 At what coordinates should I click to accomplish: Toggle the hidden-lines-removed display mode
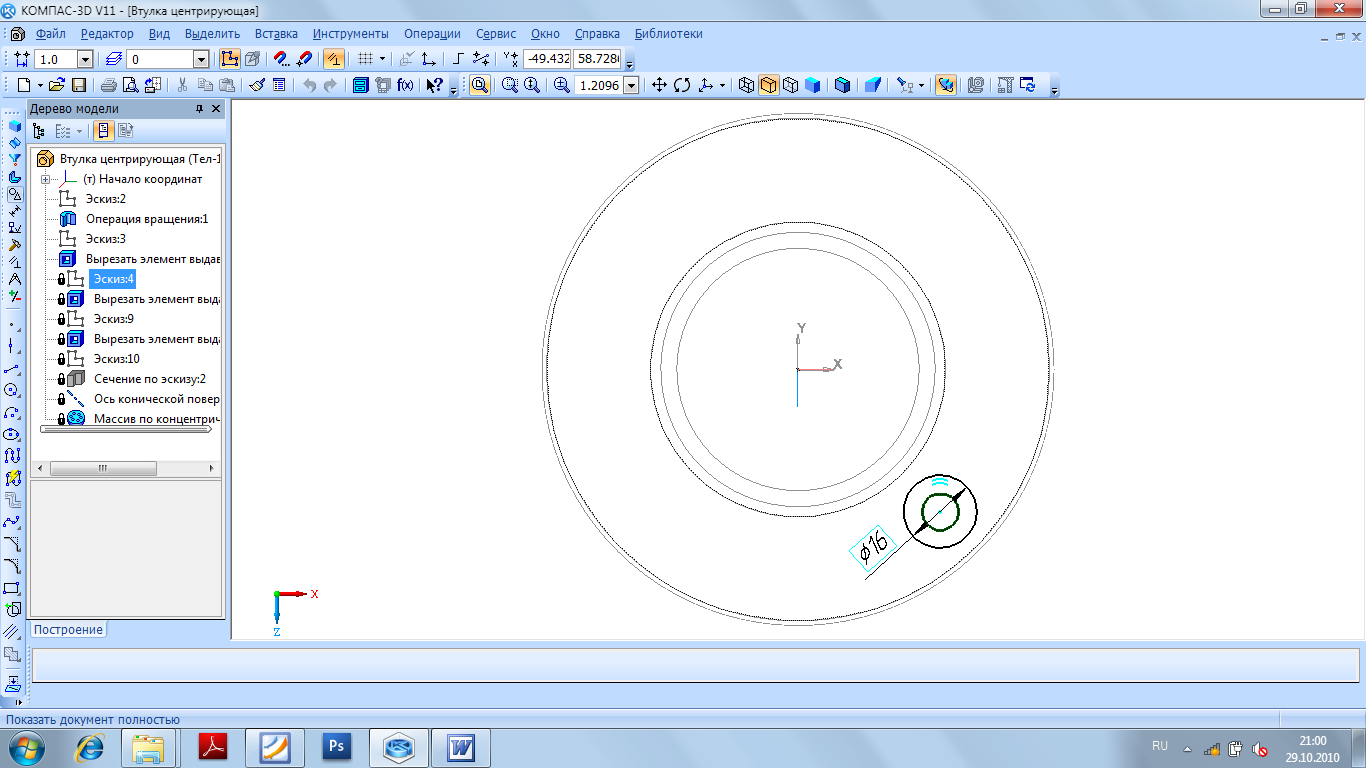point(768,86)
